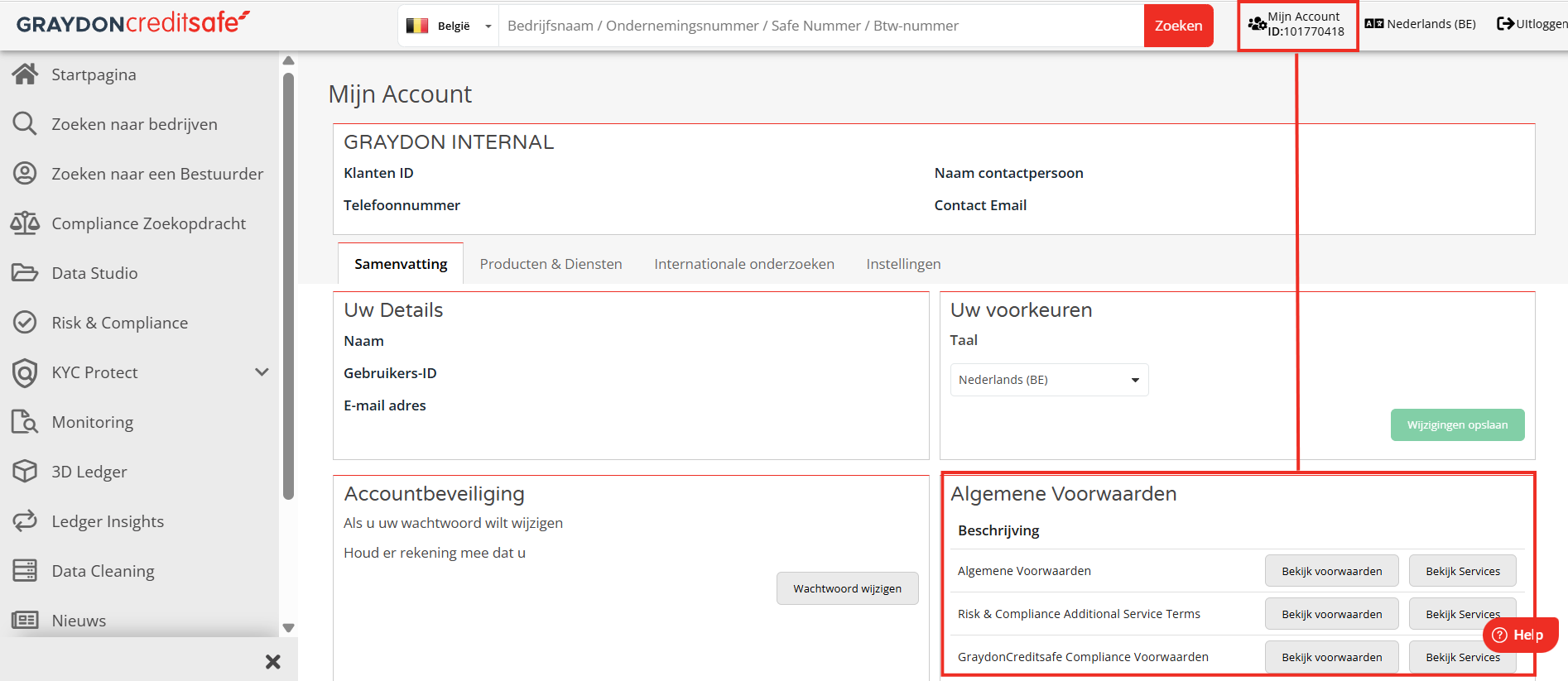Open the Taal Nederlands (BE) dropdown

(x=1049, y=380)
